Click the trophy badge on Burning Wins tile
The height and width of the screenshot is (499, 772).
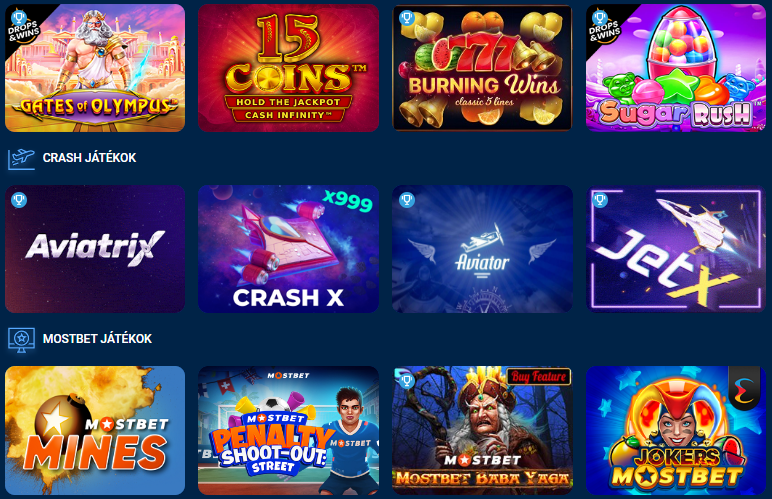point(407,18)
